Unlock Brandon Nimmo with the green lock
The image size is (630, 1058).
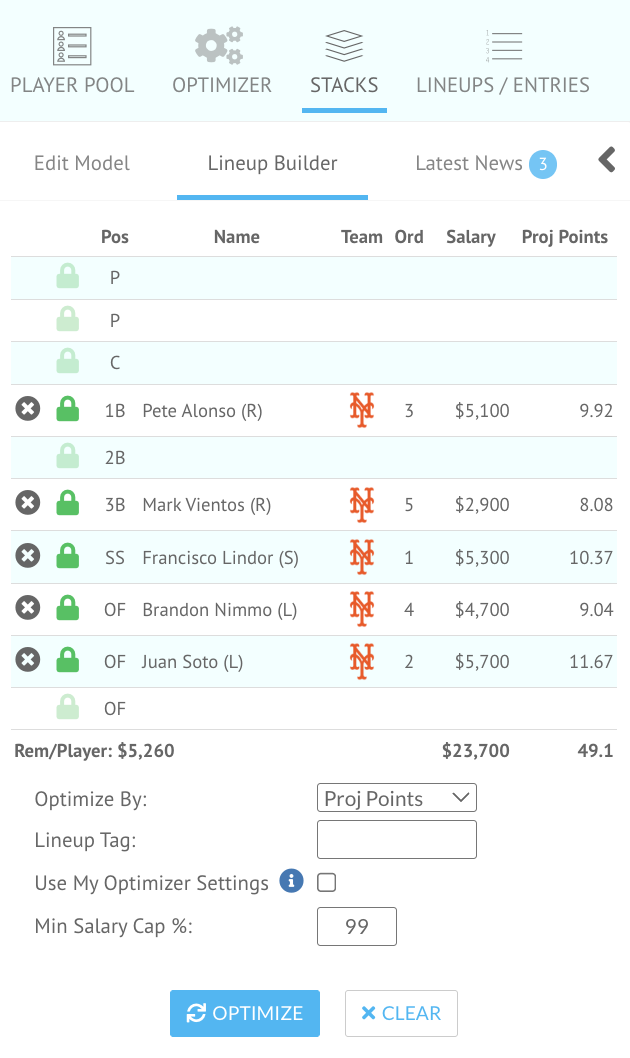click(67, 608)
